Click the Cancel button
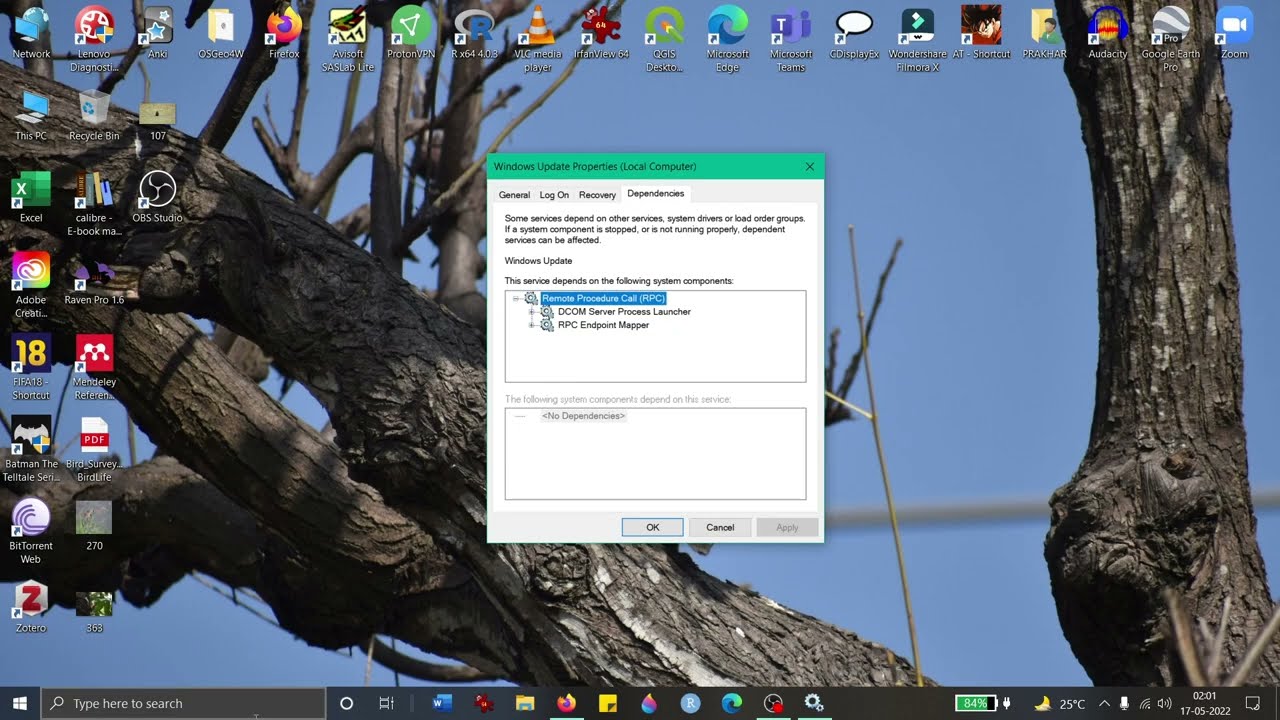The image size is (1280, 720). 720,527
